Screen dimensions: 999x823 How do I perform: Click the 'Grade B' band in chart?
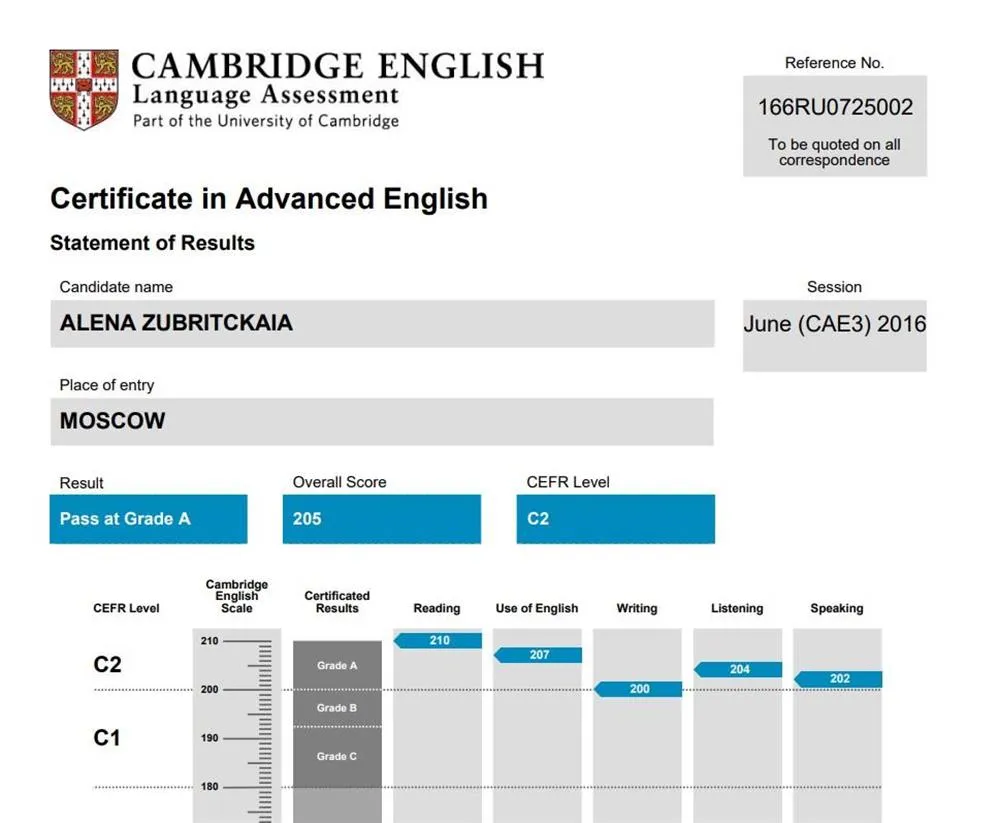click(337, 708)
